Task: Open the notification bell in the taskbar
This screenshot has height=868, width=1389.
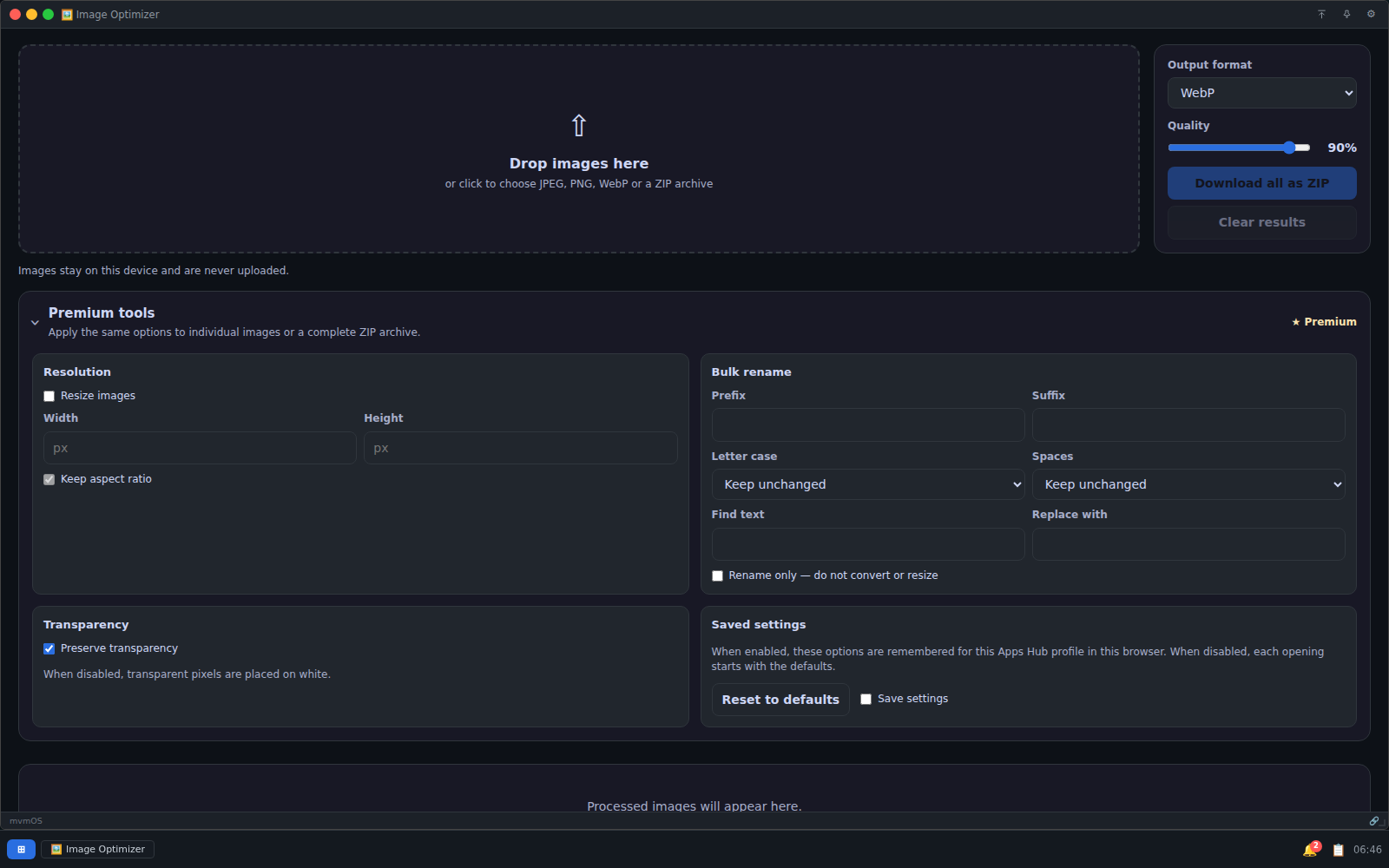Action: coord(1310,850)
